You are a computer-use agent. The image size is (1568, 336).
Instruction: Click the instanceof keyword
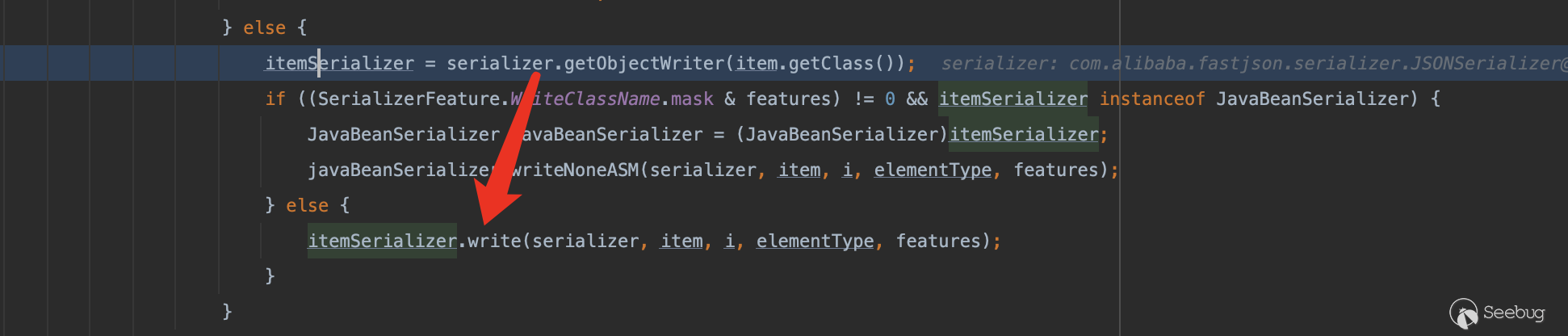coord(1151,99)
